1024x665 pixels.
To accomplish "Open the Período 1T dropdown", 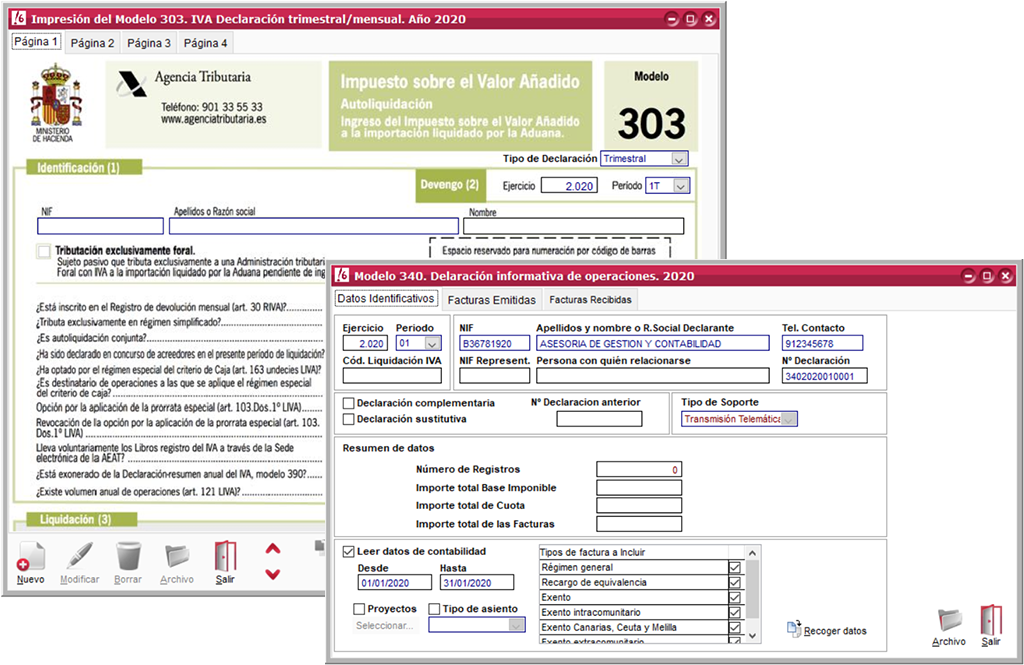I will point(681,186).
